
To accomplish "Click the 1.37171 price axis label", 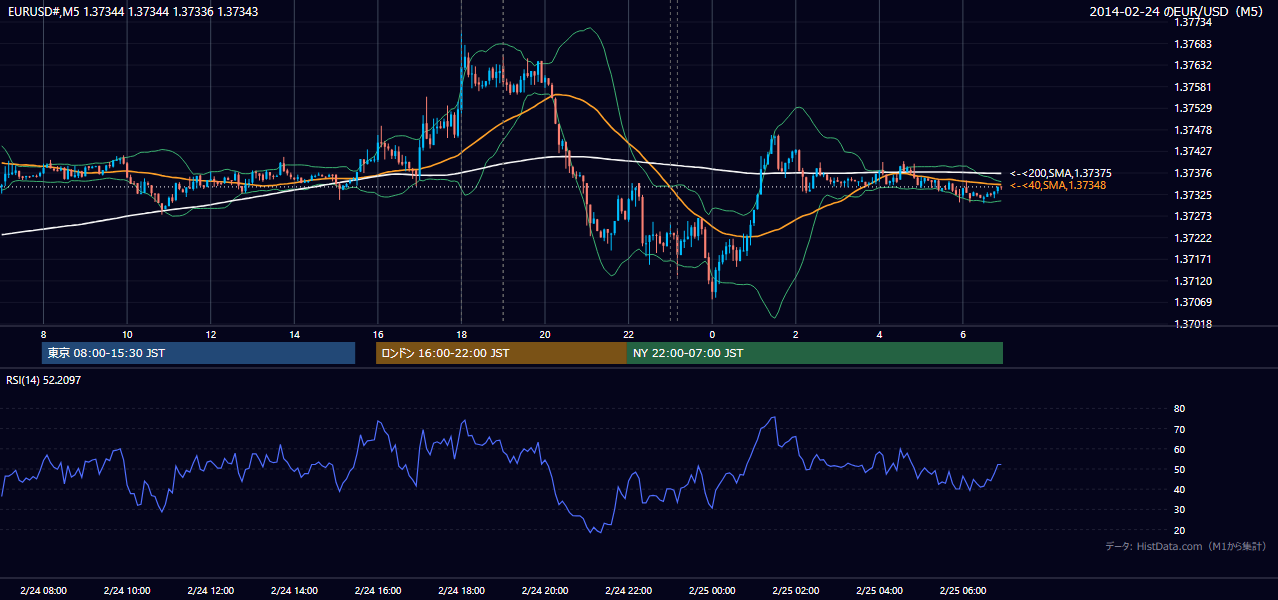I will (1193, 259).
